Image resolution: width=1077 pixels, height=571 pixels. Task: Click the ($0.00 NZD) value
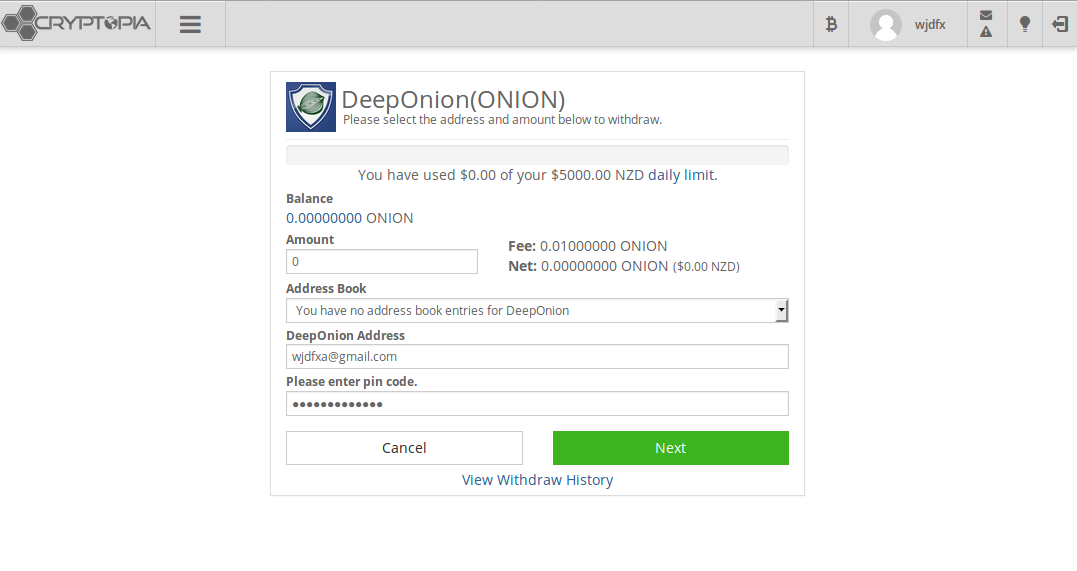(x=706, y=267)
